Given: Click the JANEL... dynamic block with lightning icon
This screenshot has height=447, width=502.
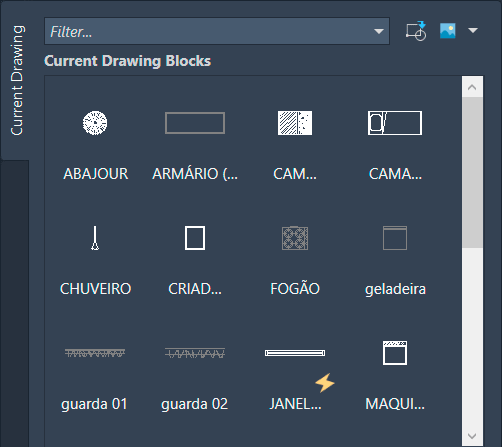Looking at the screenshot, I should [x=295, y=353].
